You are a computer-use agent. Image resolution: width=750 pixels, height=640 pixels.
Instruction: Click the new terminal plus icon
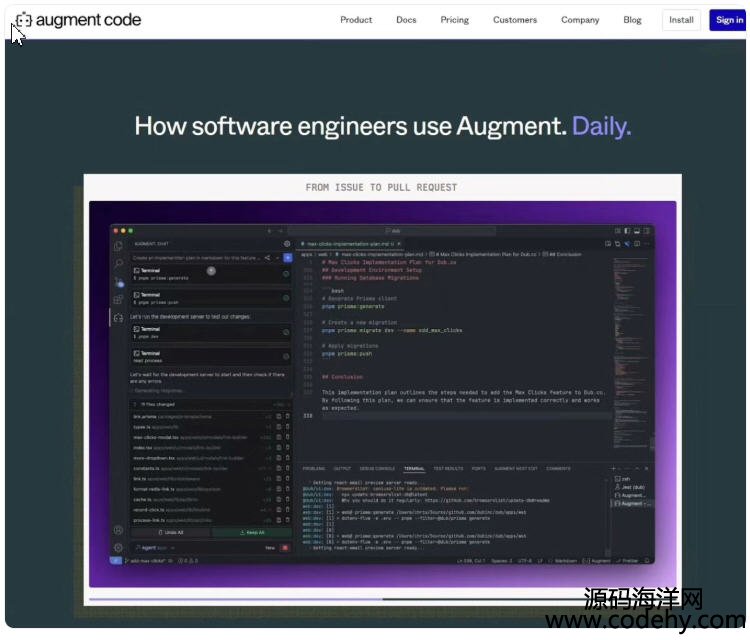pos(614,468)
